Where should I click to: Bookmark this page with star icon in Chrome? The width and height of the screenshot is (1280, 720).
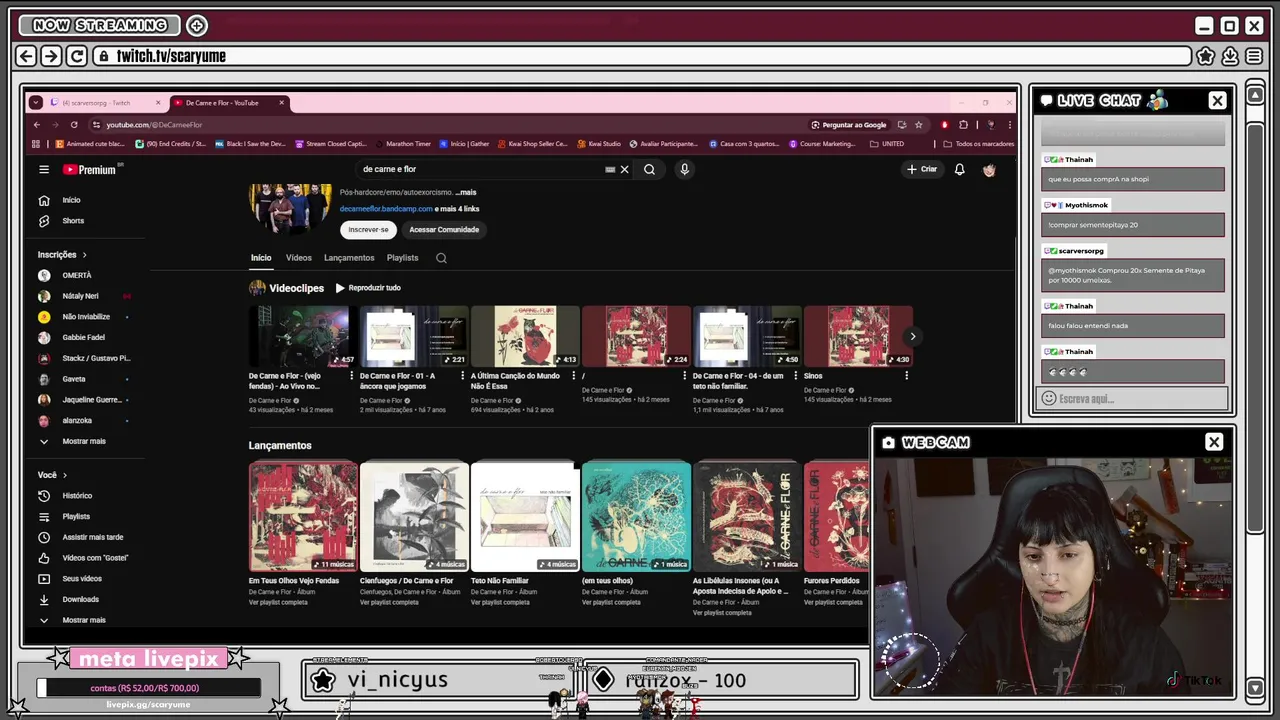click(918, 125)
